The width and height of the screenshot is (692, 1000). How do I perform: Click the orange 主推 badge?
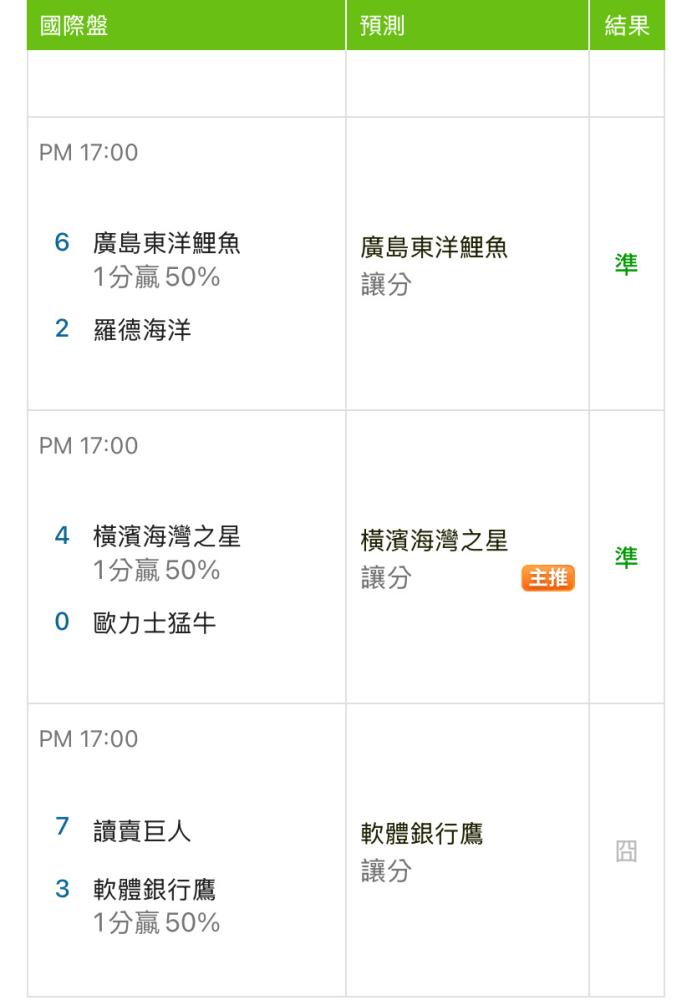548,578
